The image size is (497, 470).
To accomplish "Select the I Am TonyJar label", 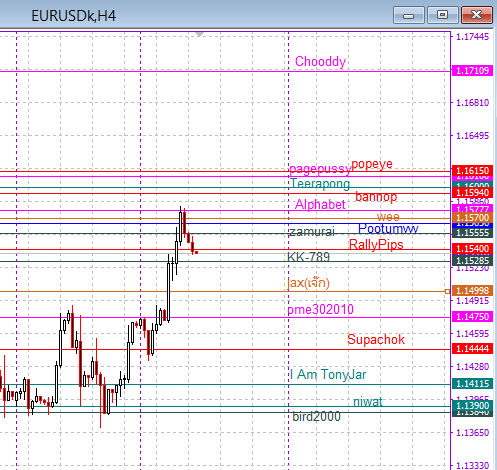I will coord(328,374).
